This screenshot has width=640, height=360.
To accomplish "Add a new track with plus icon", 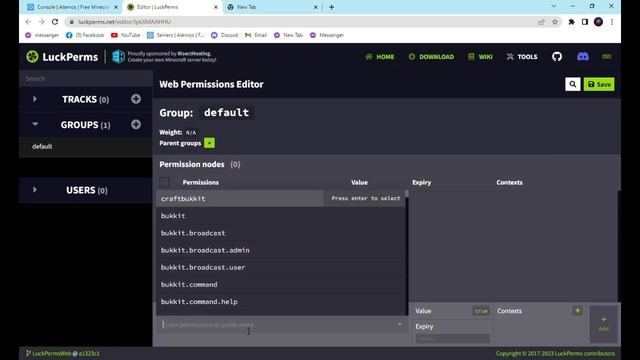I will (136, 99).
